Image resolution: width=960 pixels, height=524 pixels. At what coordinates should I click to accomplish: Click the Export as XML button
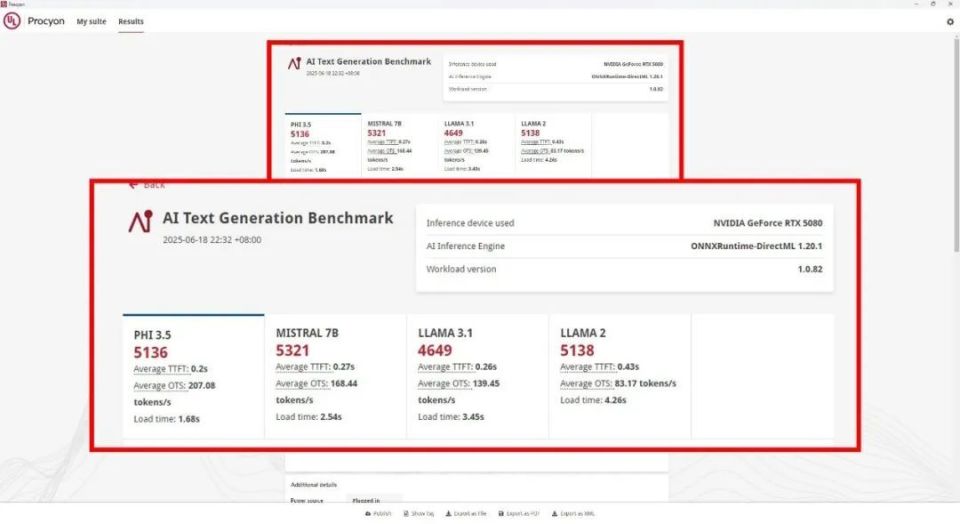coord(572,514)
